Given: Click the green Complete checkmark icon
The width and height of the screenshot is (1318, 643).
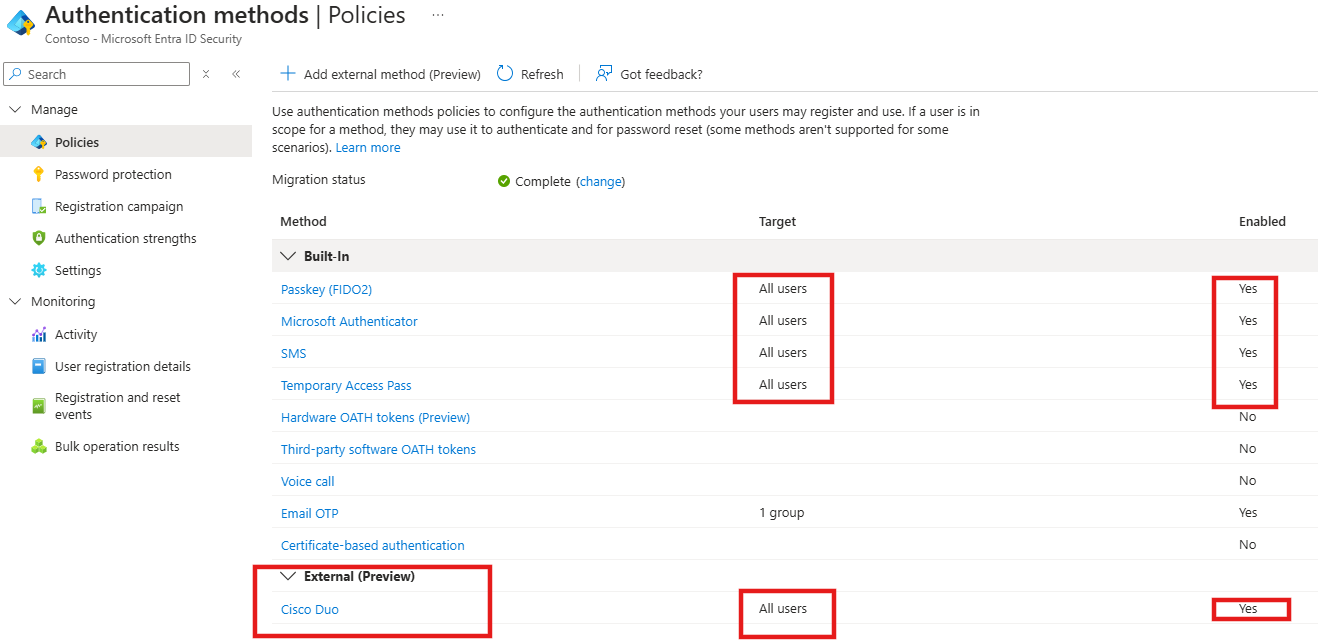Looking at the screenshot, I should (x=503, y=182).
